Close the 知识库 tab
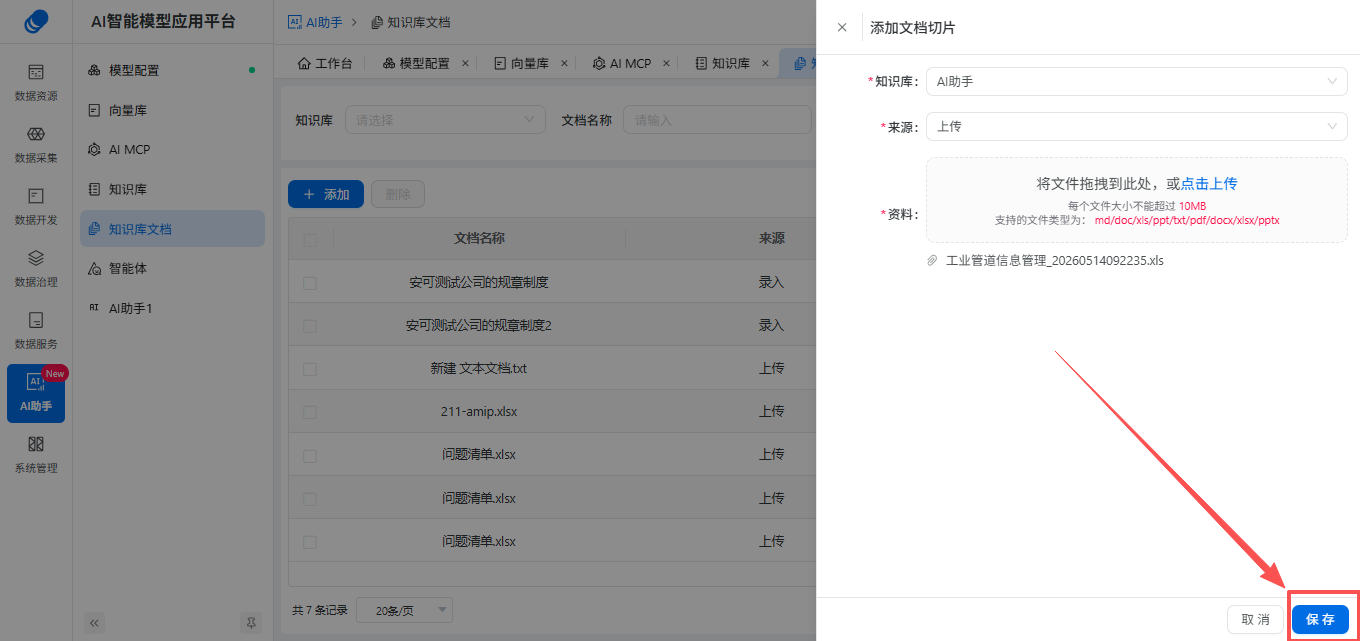1360x641 pixels. (765, 63)
